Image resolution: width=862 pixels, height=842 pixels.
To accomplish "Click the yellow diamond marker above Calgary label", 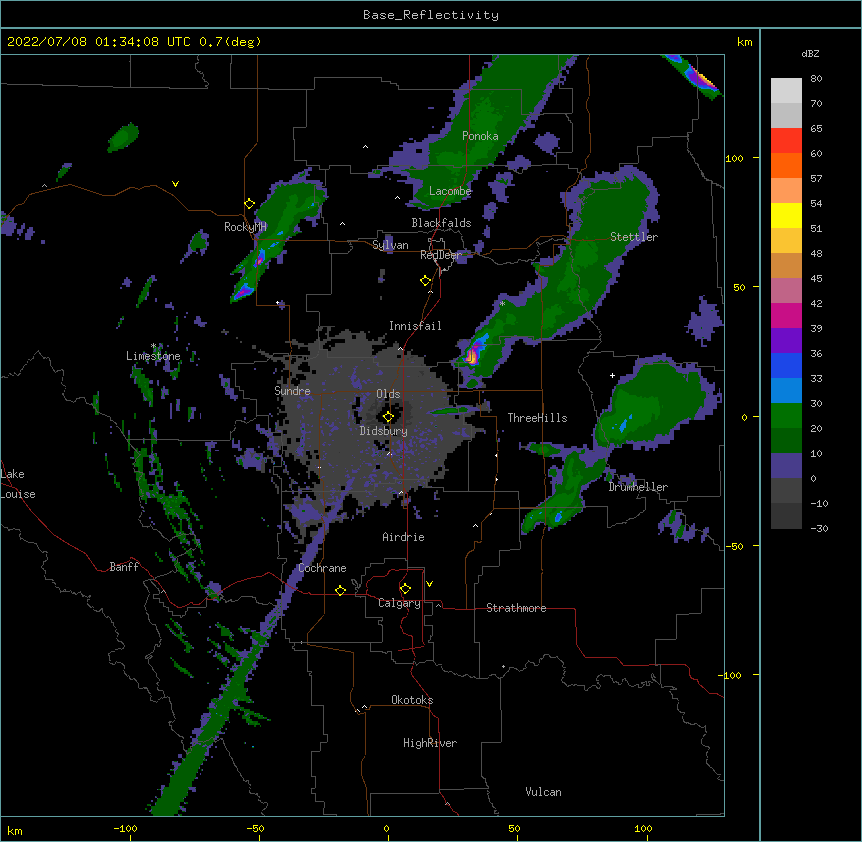I will [x=405, y=589].
